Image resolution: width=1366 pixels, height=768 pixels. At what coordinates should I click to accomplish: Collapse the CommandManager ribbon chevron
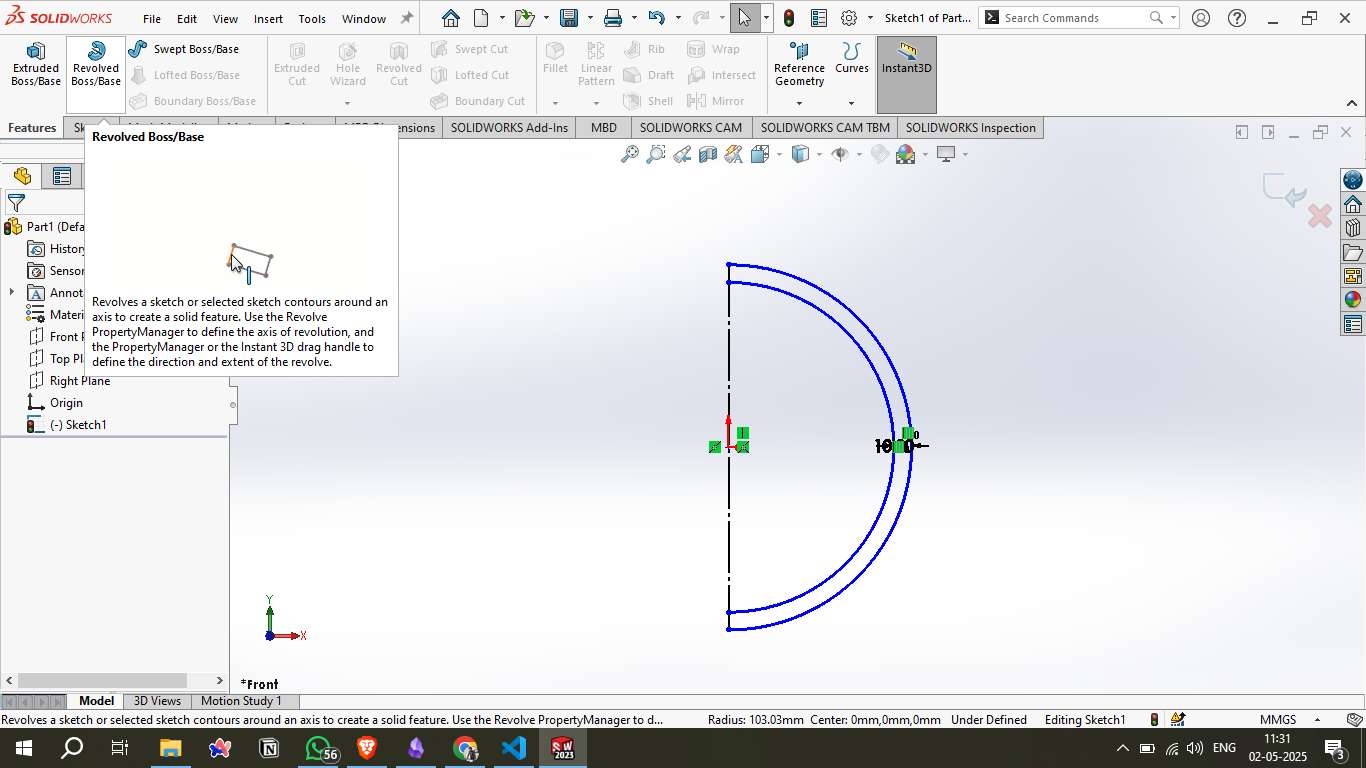1351,103
